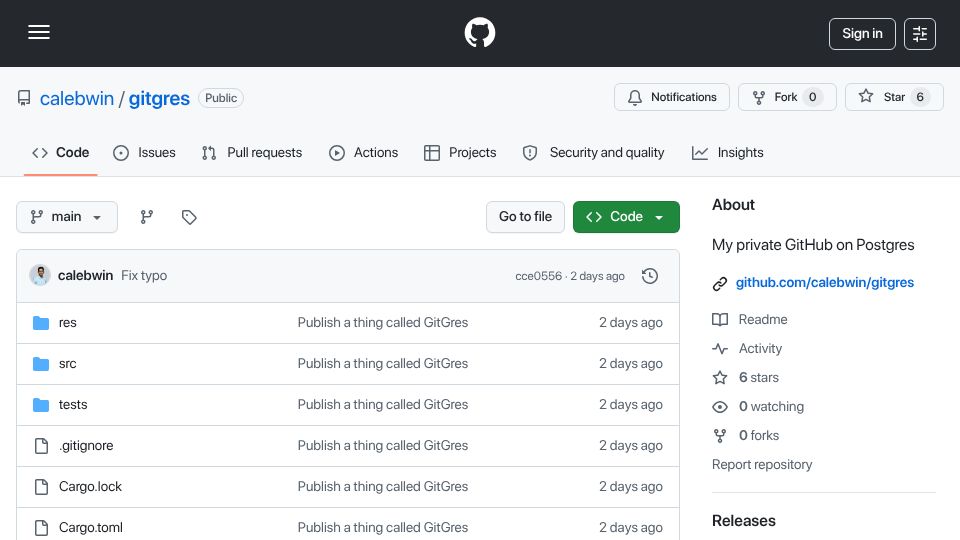This screenshot has height=540, width=960.
Task: Open github.com/calebwin/gitgres website link
Action: [x=824, y=283]
